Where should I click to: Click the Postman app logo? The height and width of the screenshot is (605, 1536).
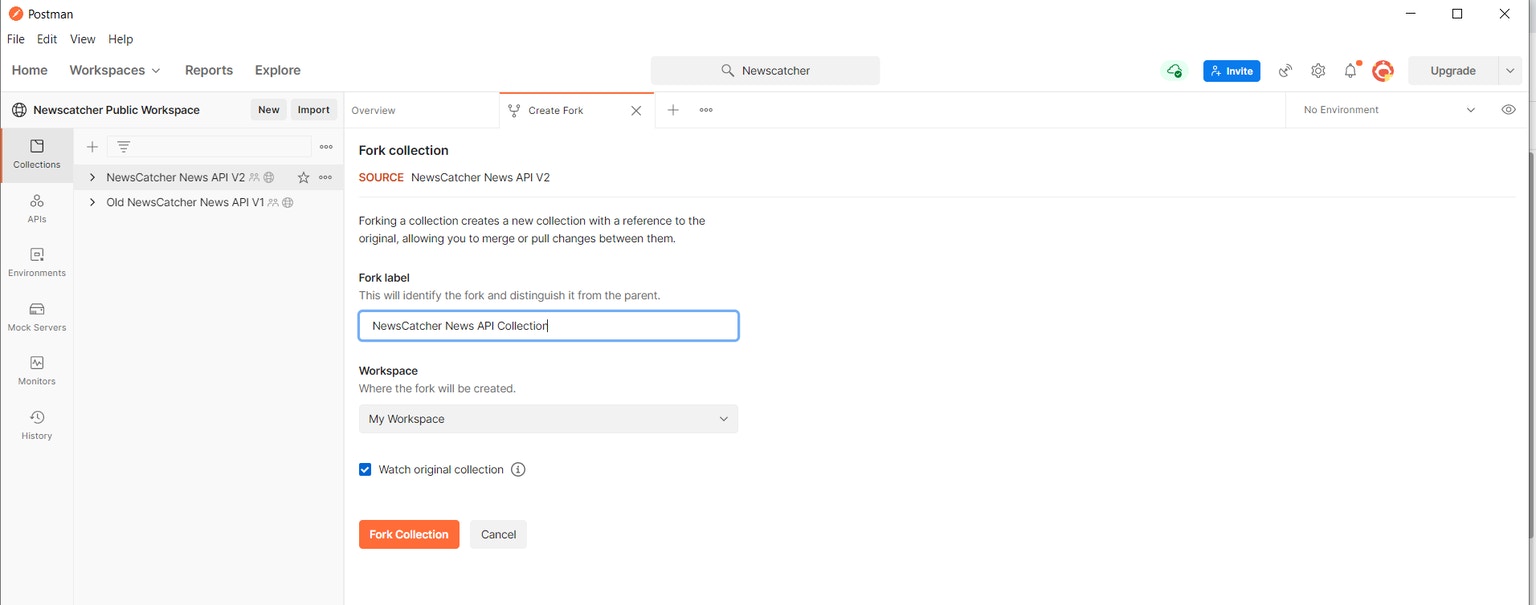(15, 14)
